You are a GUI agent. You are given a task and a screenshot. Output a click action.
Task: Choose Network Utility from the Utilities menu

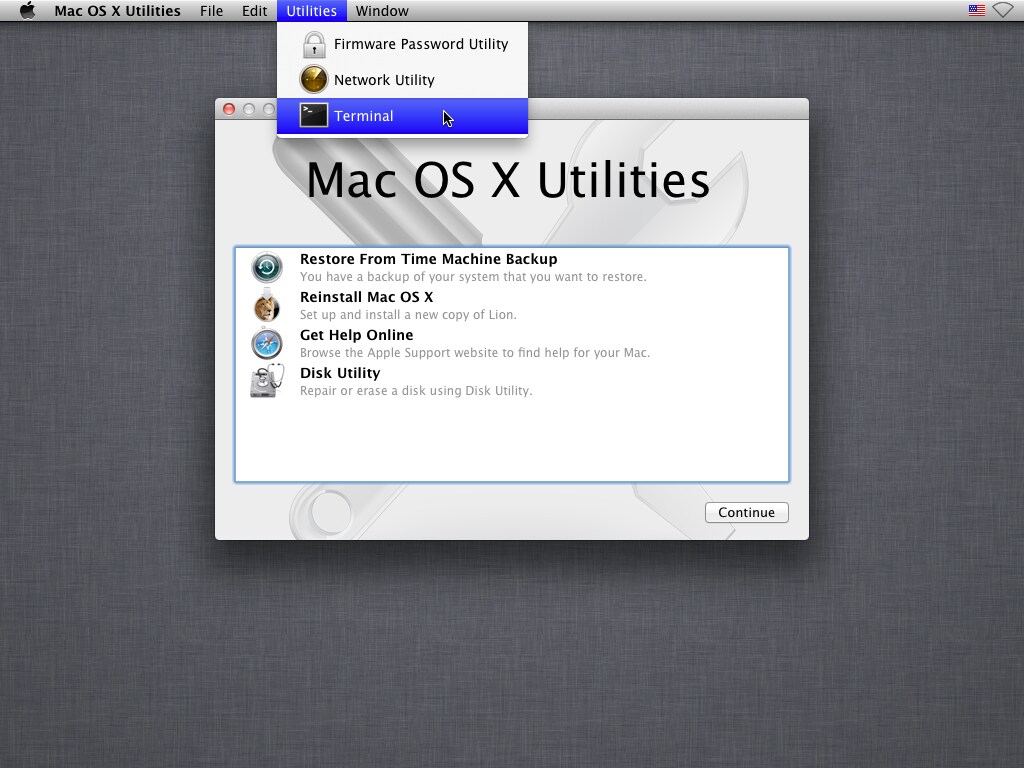pyautogui.click(x=385, y=79)
